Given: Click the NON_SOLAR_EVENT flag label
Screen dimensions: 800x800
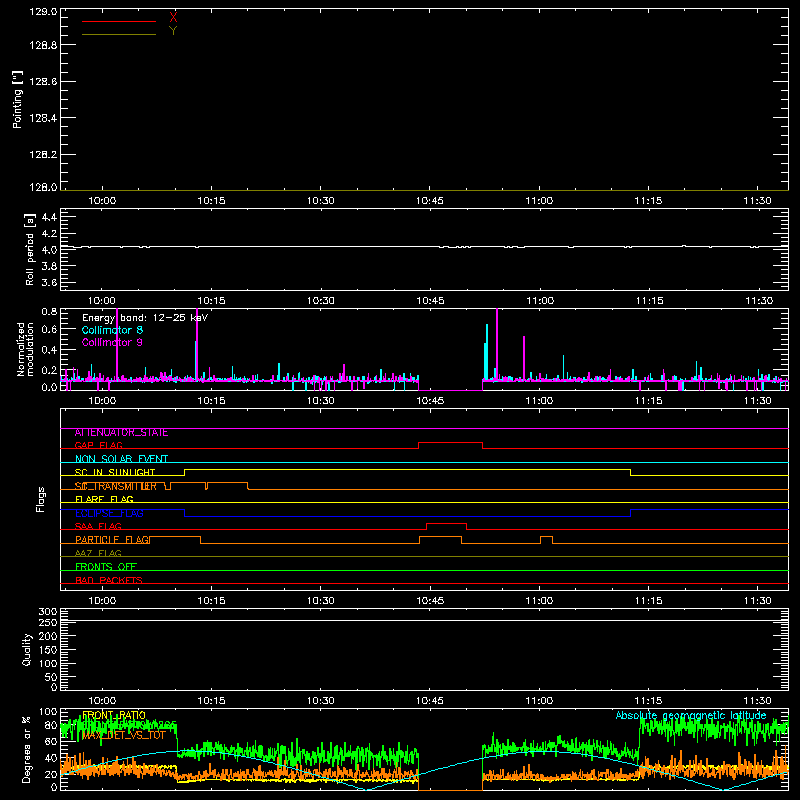Looking at the screenshot, I should [121, 459].
